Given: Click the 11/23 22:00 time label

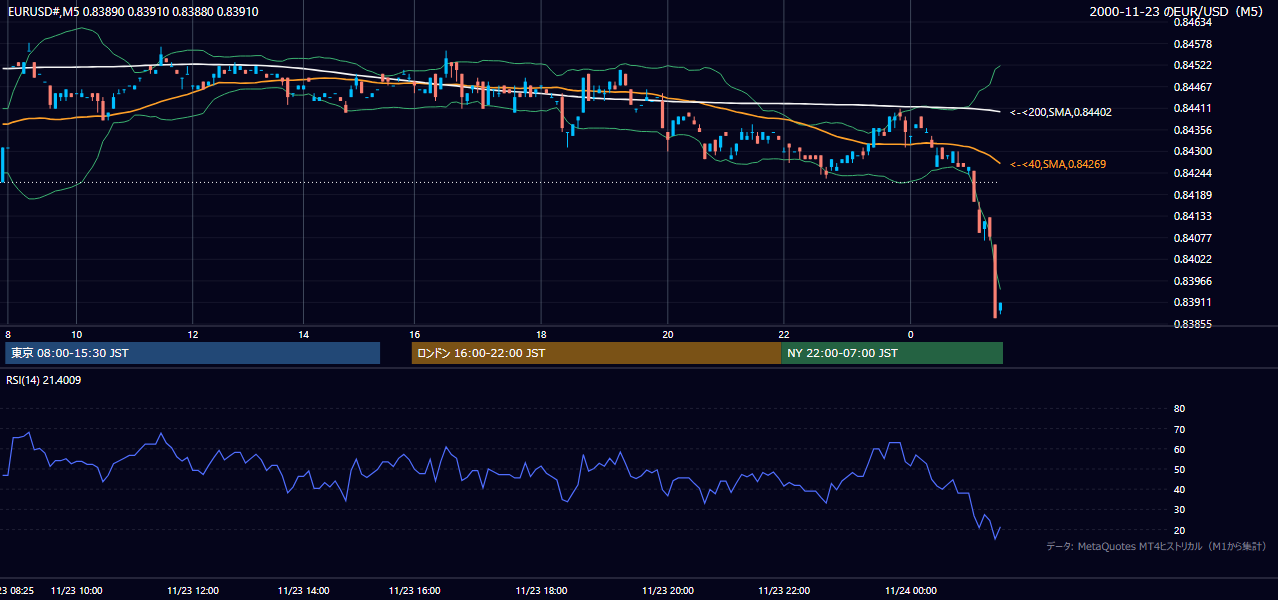Looking at the screenshot, I should (785, 591).
